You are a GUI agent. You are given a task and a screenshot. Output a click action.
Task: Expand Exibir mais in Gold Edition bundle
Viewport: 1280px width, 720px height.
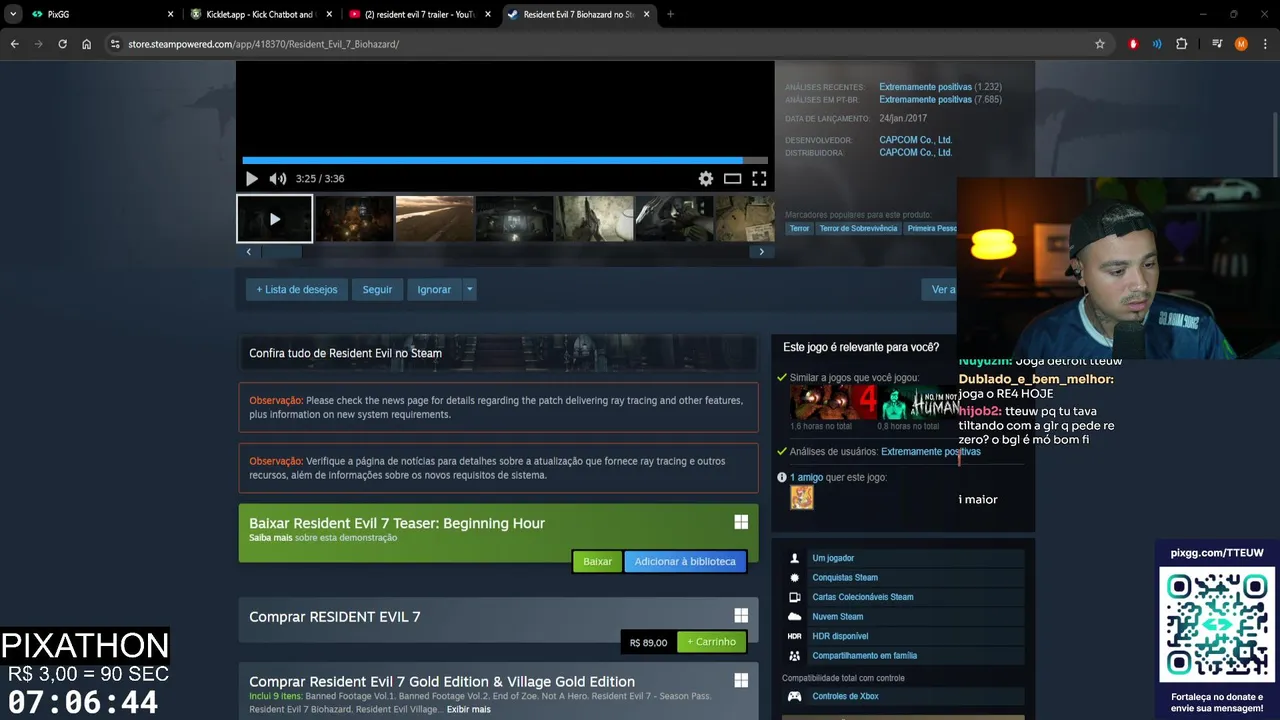point(468,709)
